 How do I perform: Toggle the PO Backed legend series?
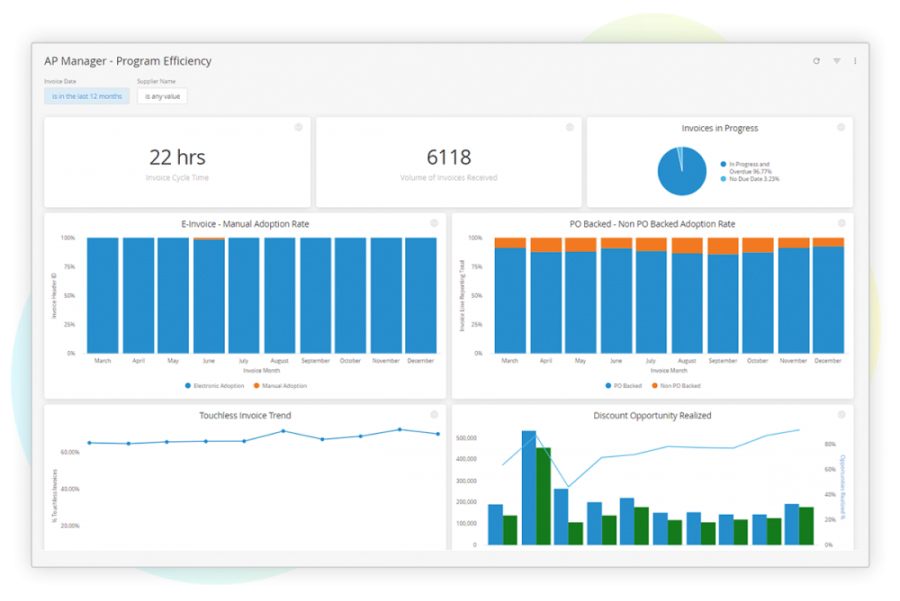point(624,385)
